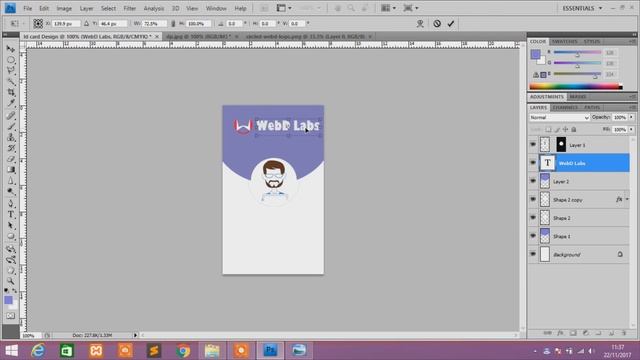640x360 pixels.
Task: Open the Layers panel options menu
Action: (632, 107)
